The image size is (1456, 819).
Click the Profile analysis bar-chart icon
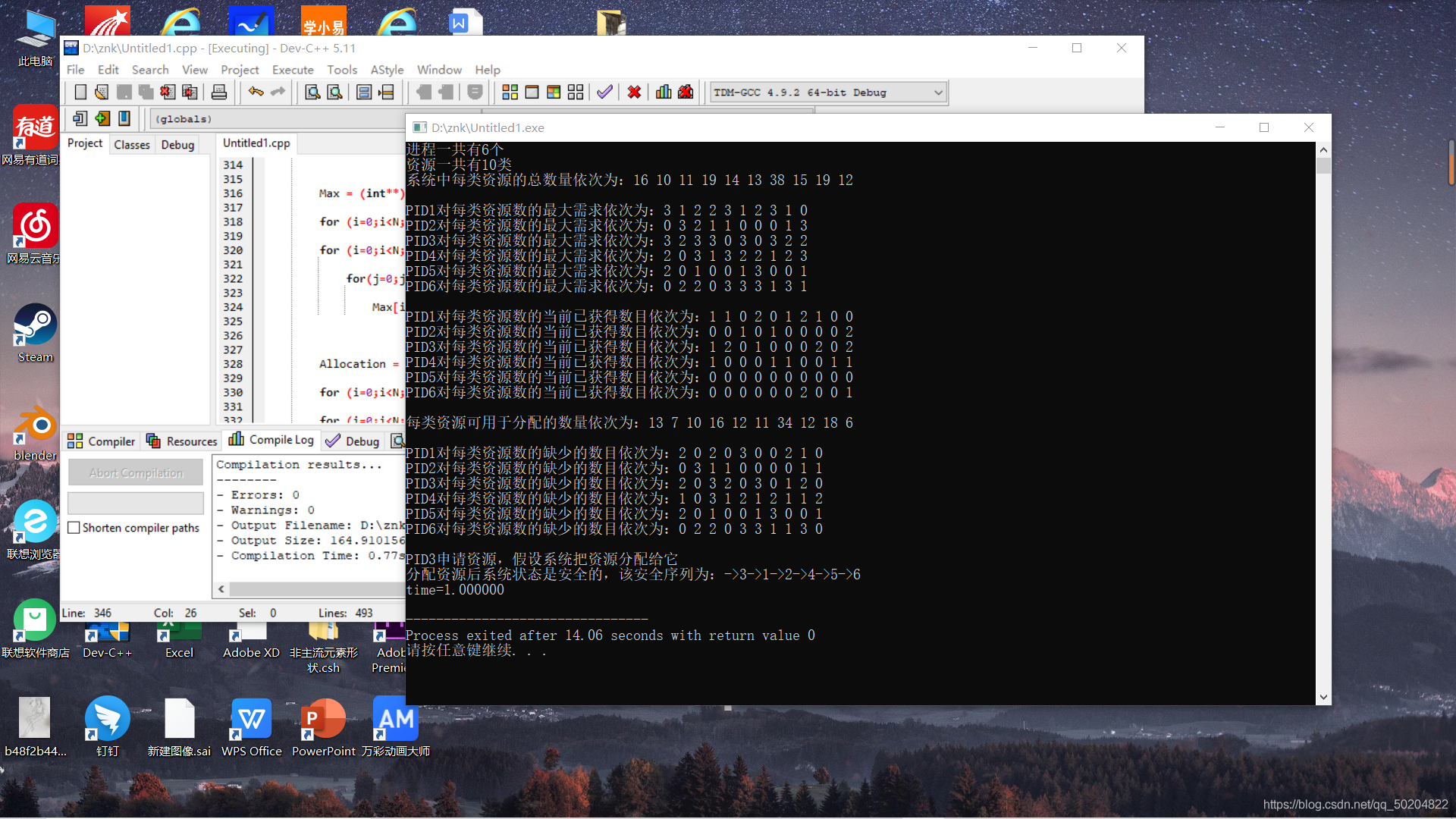click(664, 93)
